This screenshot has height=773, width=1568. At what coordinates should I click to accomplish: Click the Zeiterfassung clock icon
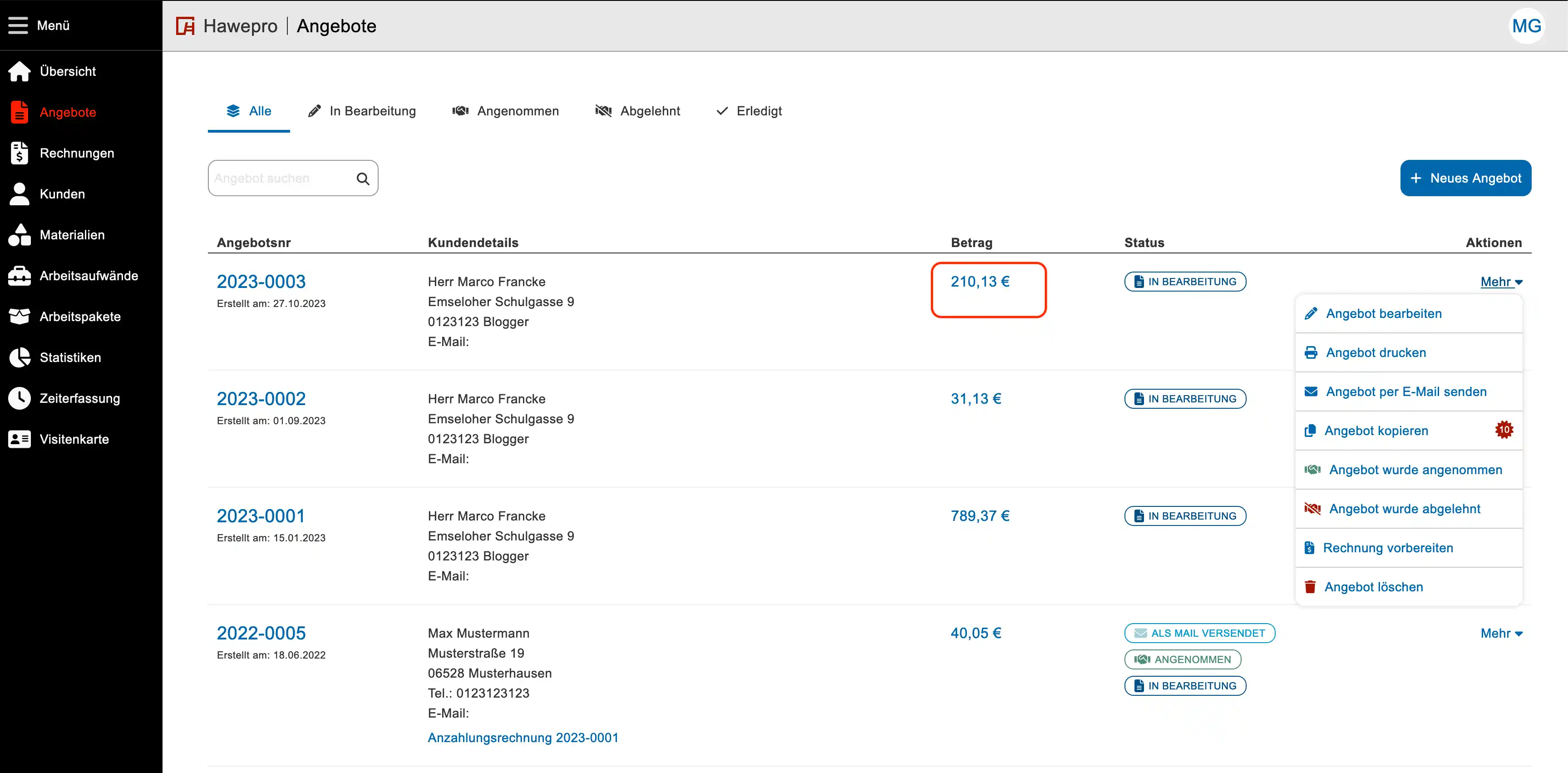[x=20, y=398]
